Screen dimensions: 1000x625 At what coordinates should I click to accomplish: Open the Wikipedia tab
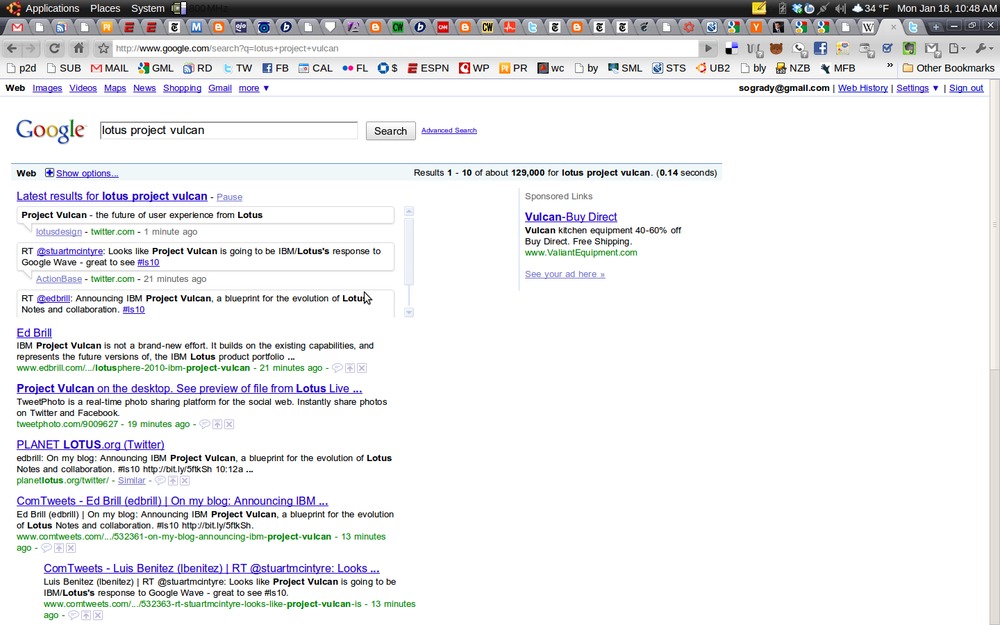click(x=867, y=27)
